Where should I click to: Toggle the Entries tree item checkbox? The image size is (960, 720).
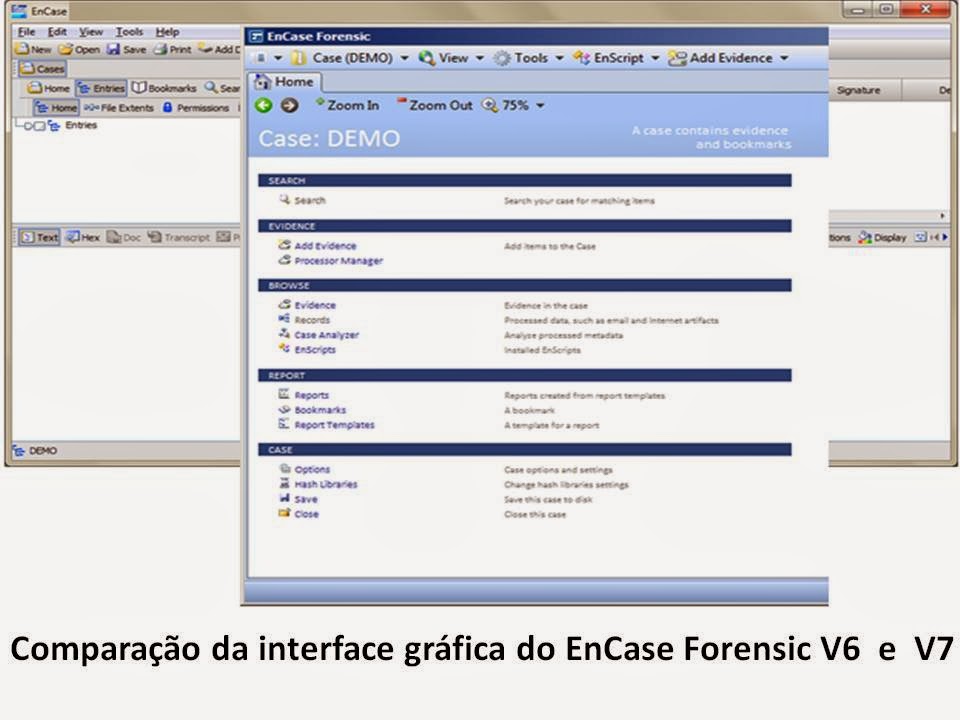(40, 126)
